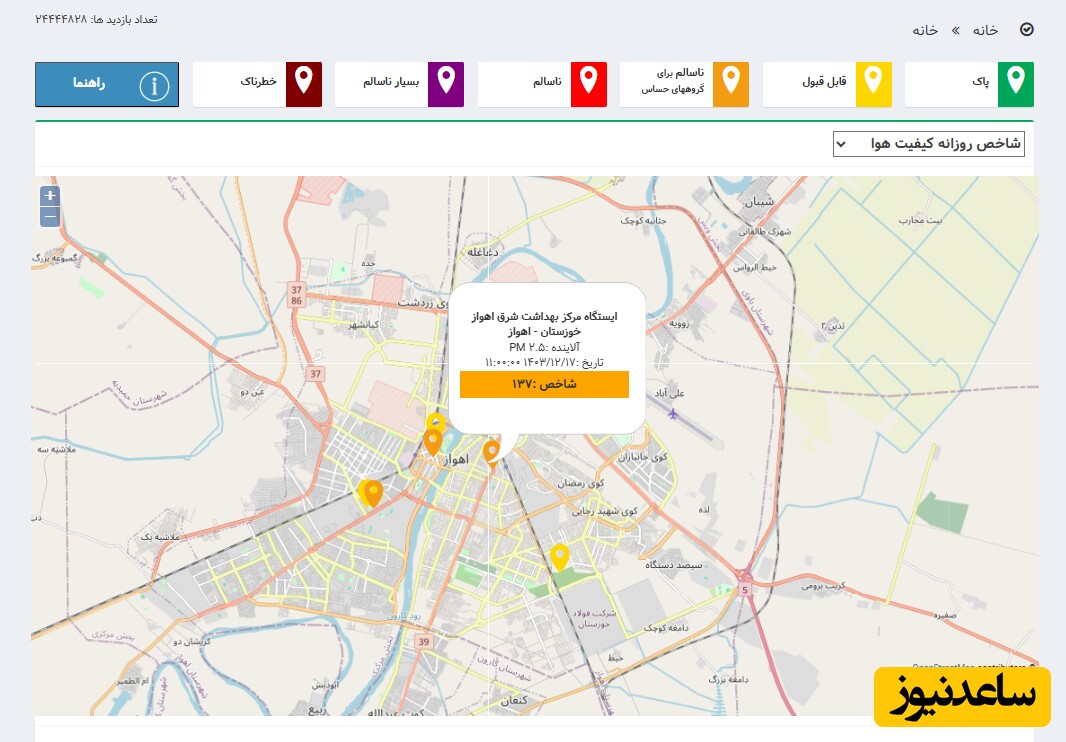The image size is (1066, 742).
Task: Click the بسیار ناسالم legend label
Action: click(391, 82)
